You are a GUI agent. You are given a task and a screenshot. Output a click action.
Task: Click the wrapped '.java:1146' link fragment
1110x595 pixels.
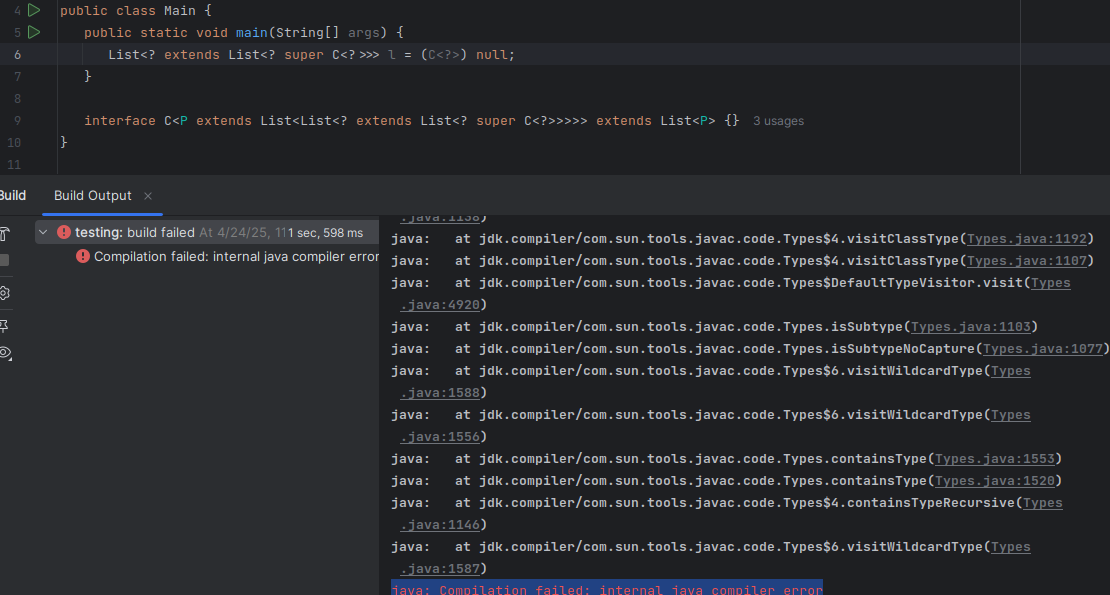[x=440, y=525]
